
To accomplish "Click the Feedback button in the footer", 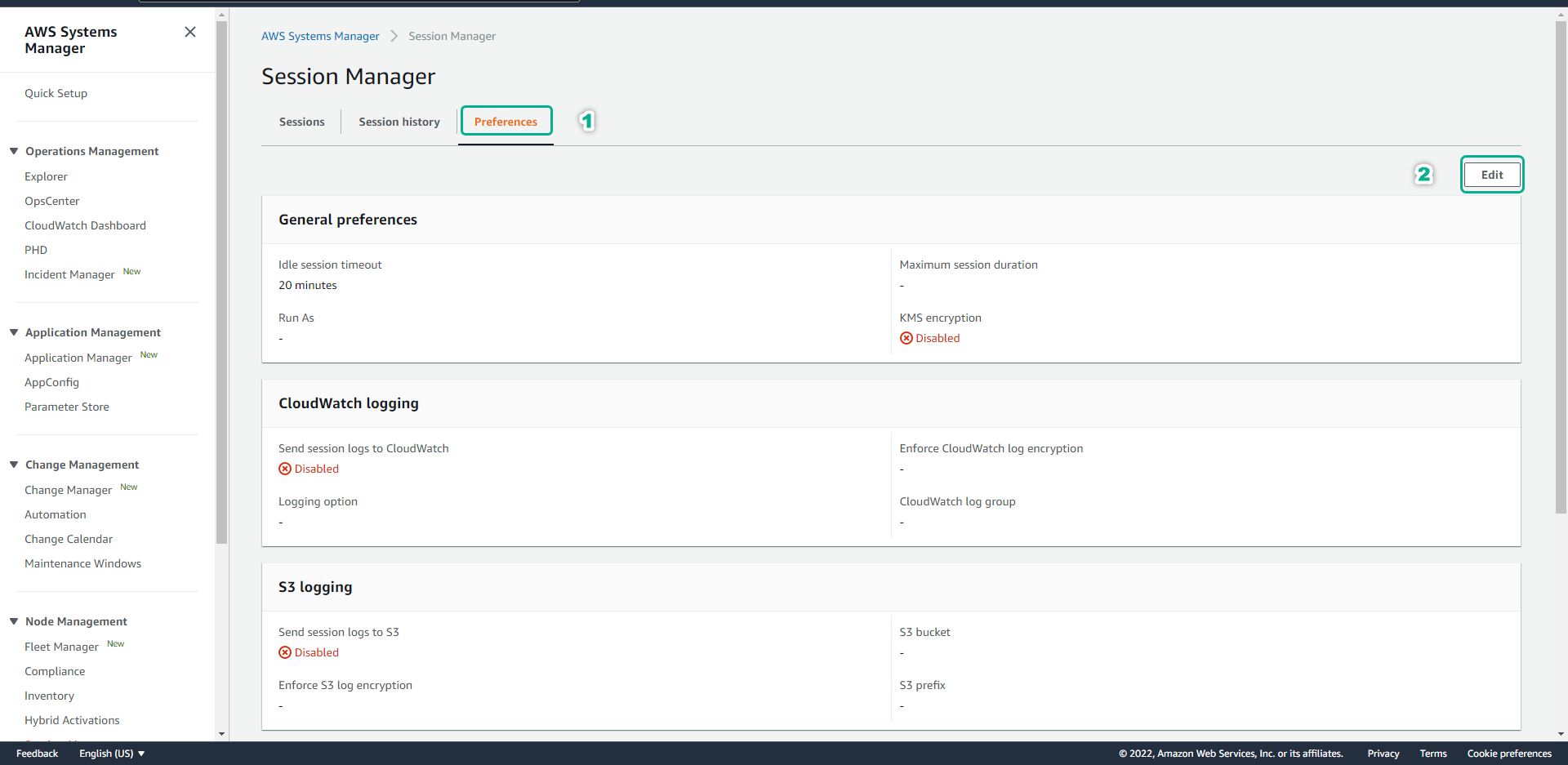I will [37, 753].
